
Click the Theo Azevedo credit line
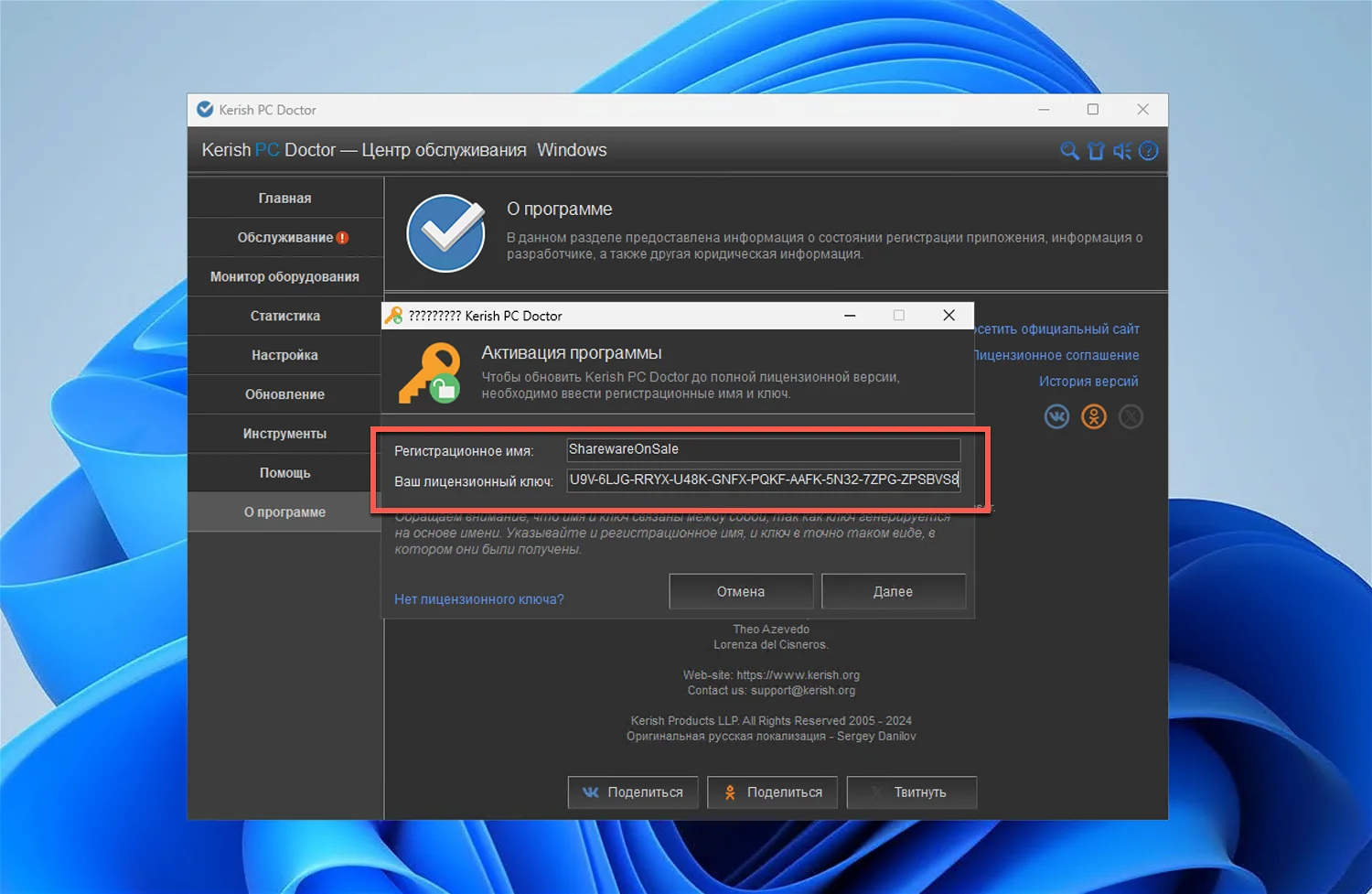point(771,630)
